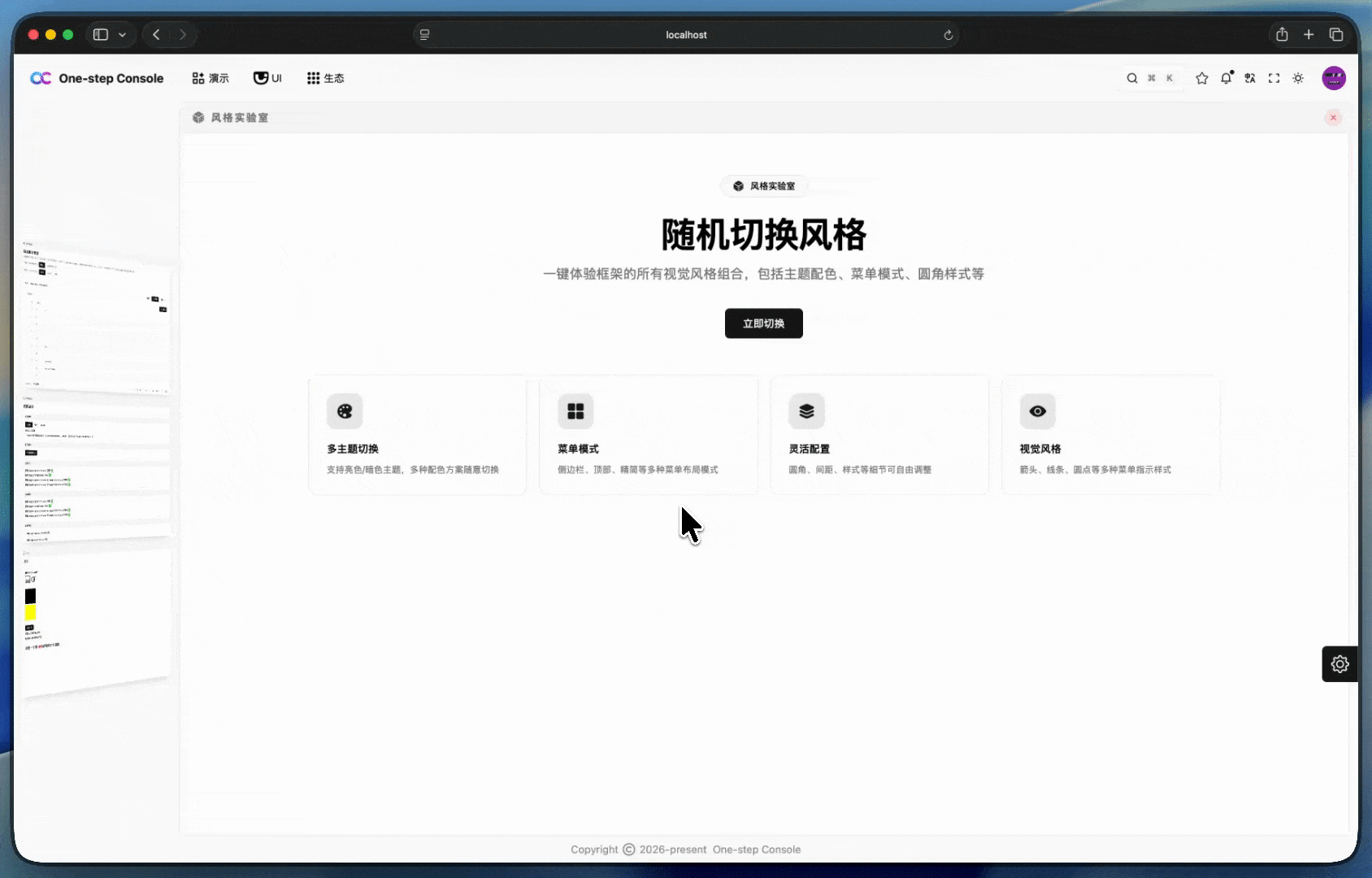Toggle the light/dark theme sun icon
This screenshot has width=1372, height=878.
1298,78
